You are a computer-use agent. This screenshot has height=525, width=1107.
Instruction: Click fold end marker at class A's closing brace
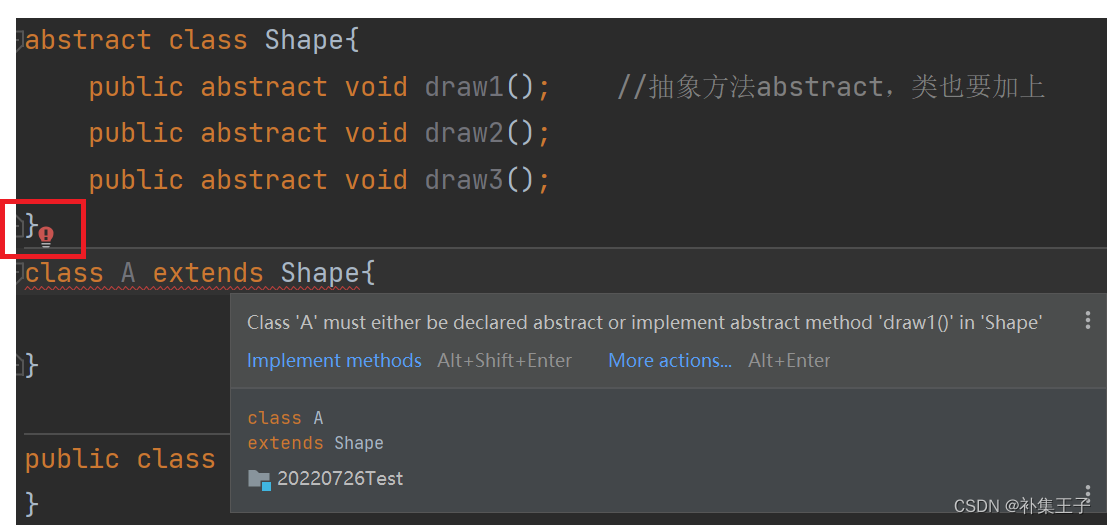coord(19,365)
